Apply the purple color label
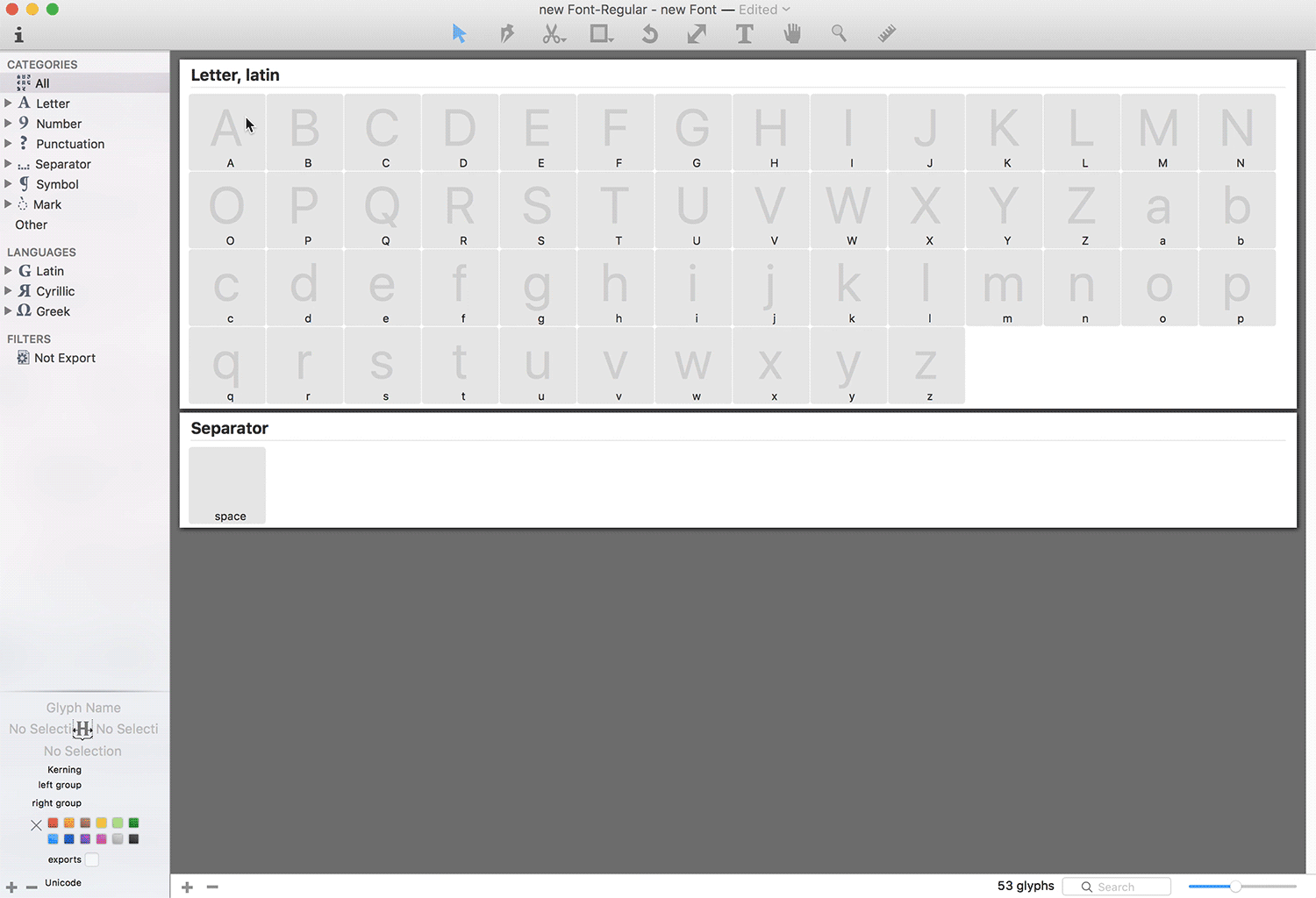The width and height of the screenshot is (1316, 898). click(85, 839)
